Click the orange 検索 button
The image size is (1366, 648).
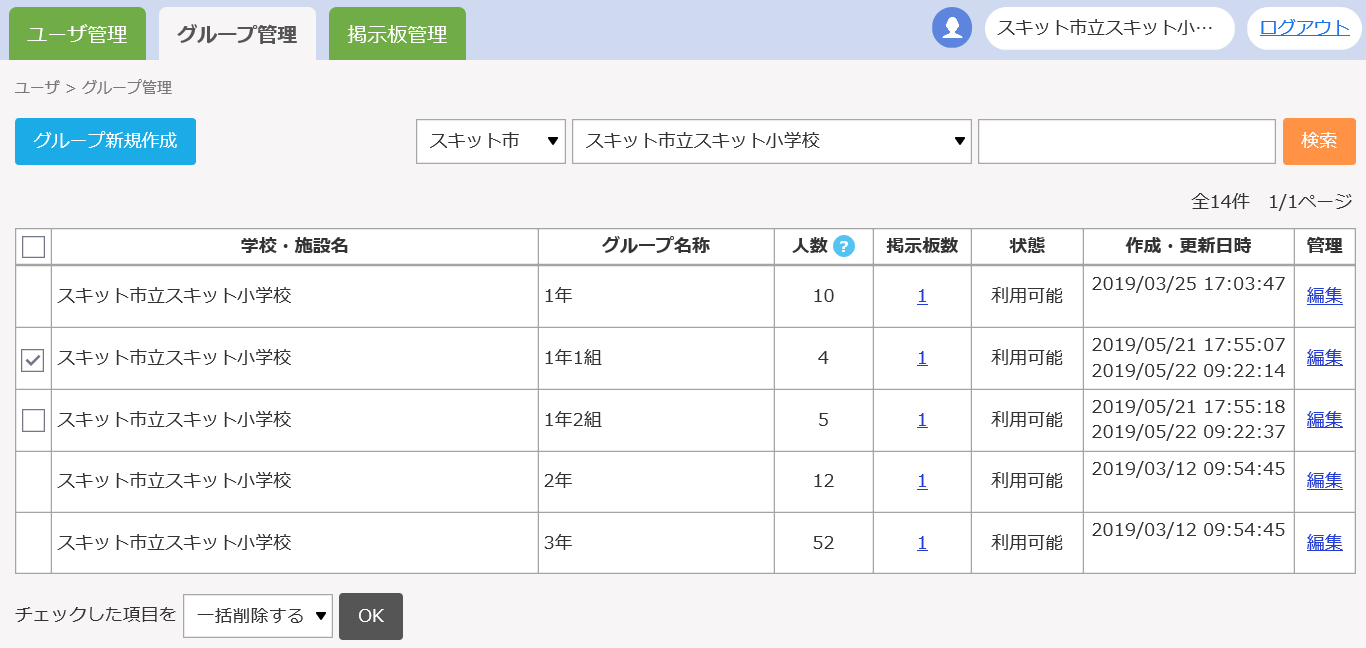tap(1319, 141)
